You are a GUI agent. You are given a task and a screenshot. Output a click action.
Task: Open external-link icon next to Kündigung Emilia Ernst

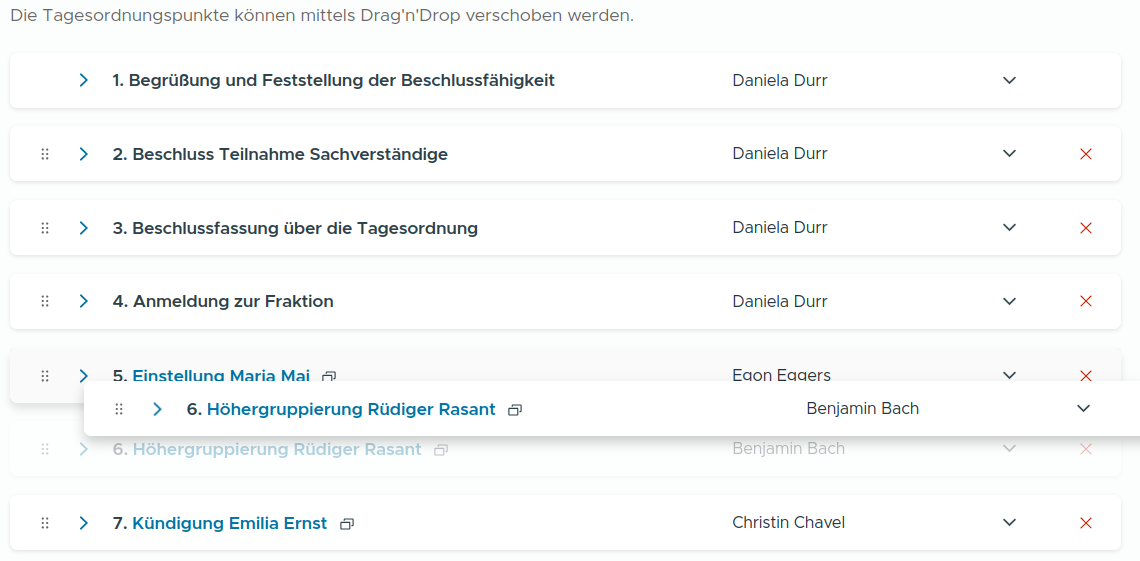click(x=347, y=524)
